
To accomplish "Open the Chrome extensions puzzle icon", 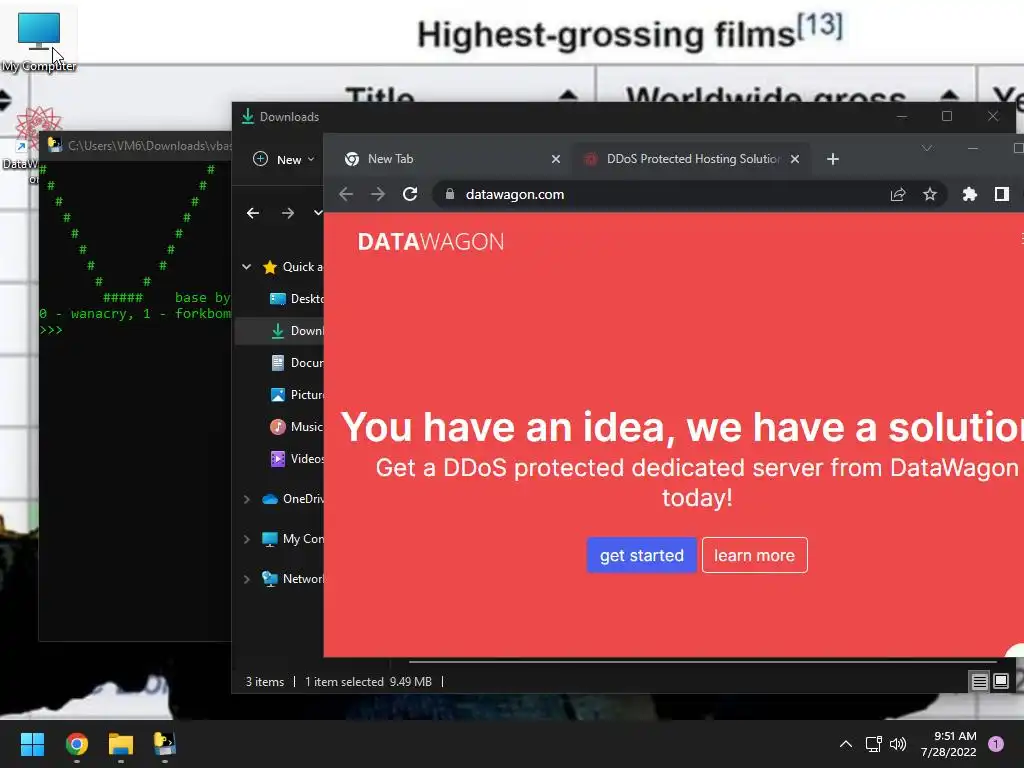I will coord(970,194).
